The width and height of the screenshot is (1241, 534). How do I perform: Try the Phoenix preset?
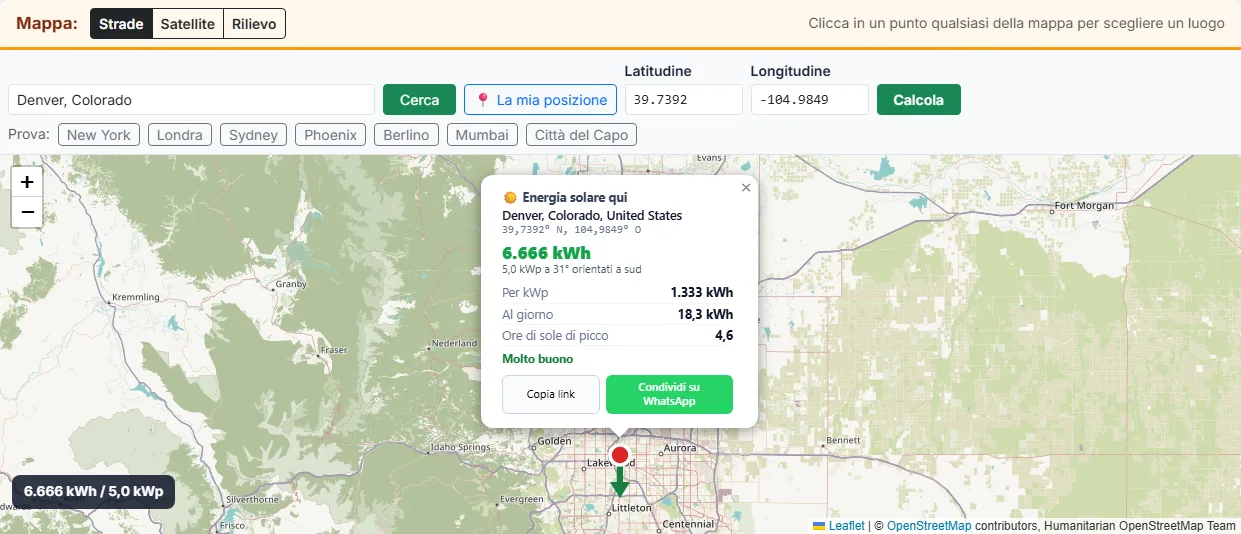331,135
